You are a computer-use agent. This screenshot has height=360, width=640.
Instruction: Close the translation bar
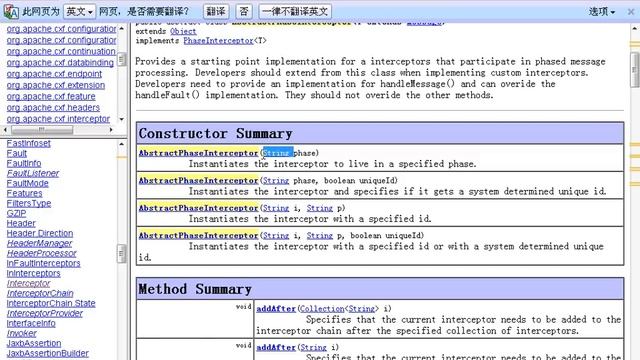point(631,12)
